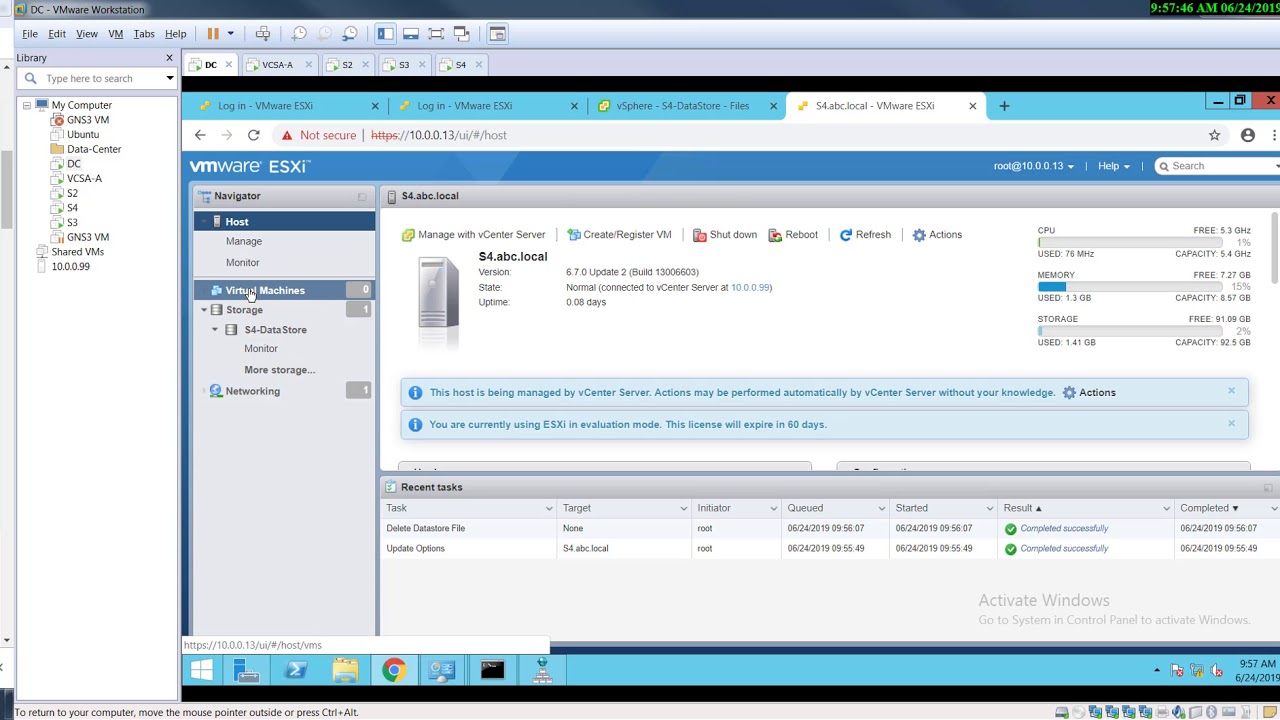Open the View menu
Image resolution: width=1280 pixels, height=720 pixels.
tap(87, 34)
